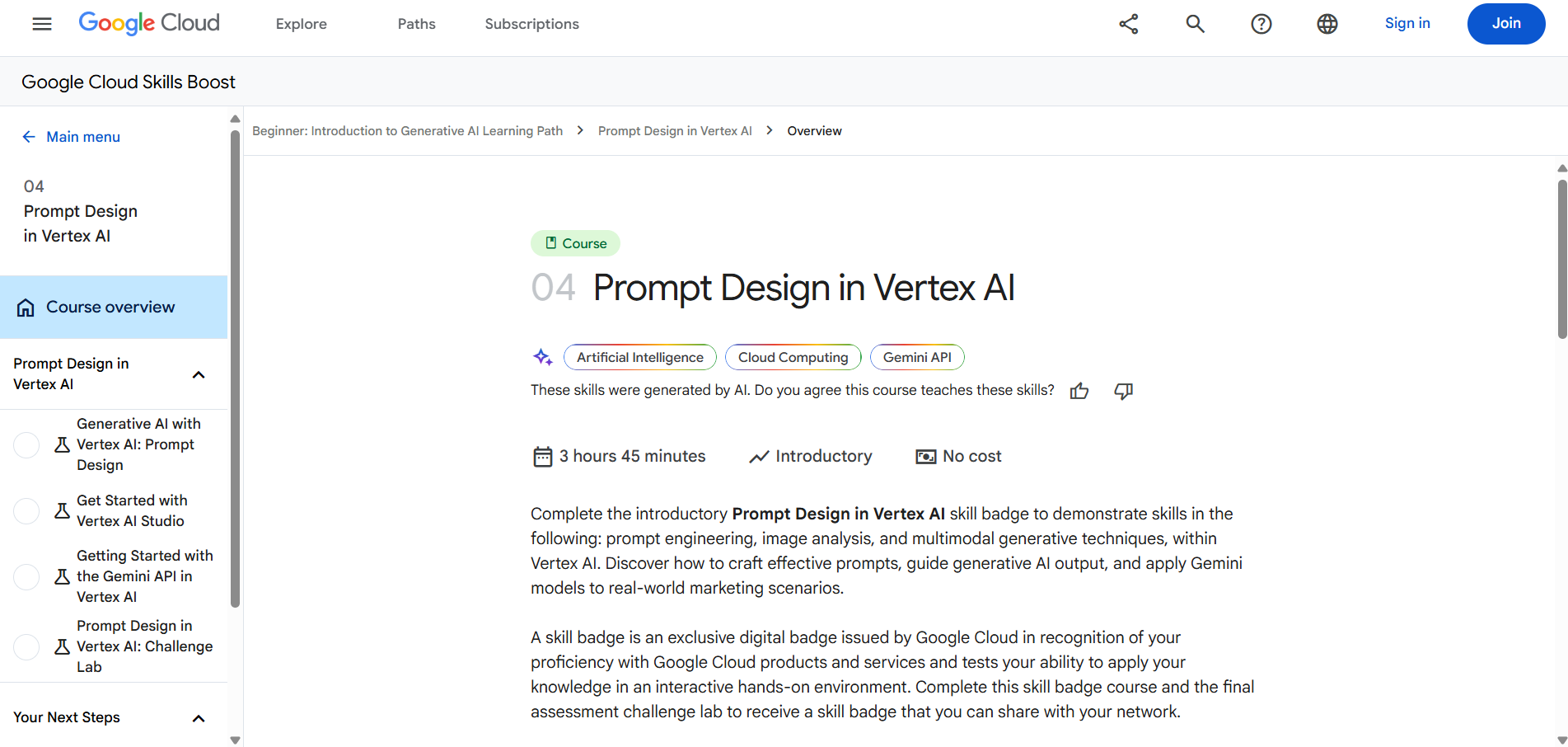Click the share icon in header
This screenshot has height=747, width=1568.
pos(1129,24)
